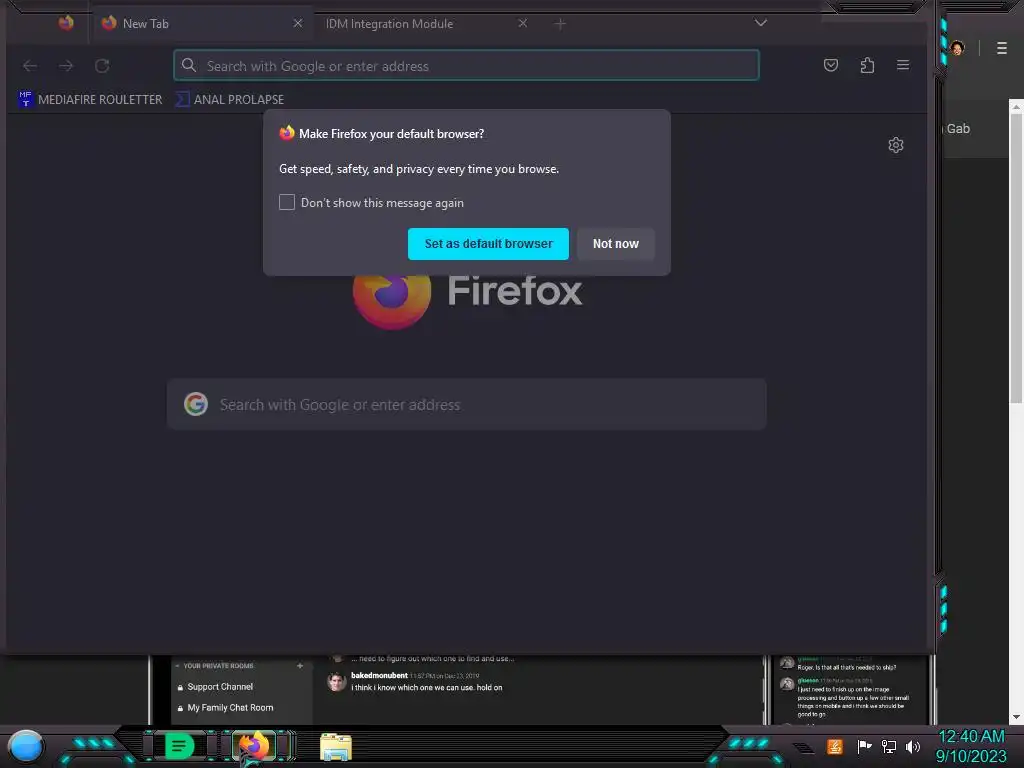Open network status tray icon

888,746
